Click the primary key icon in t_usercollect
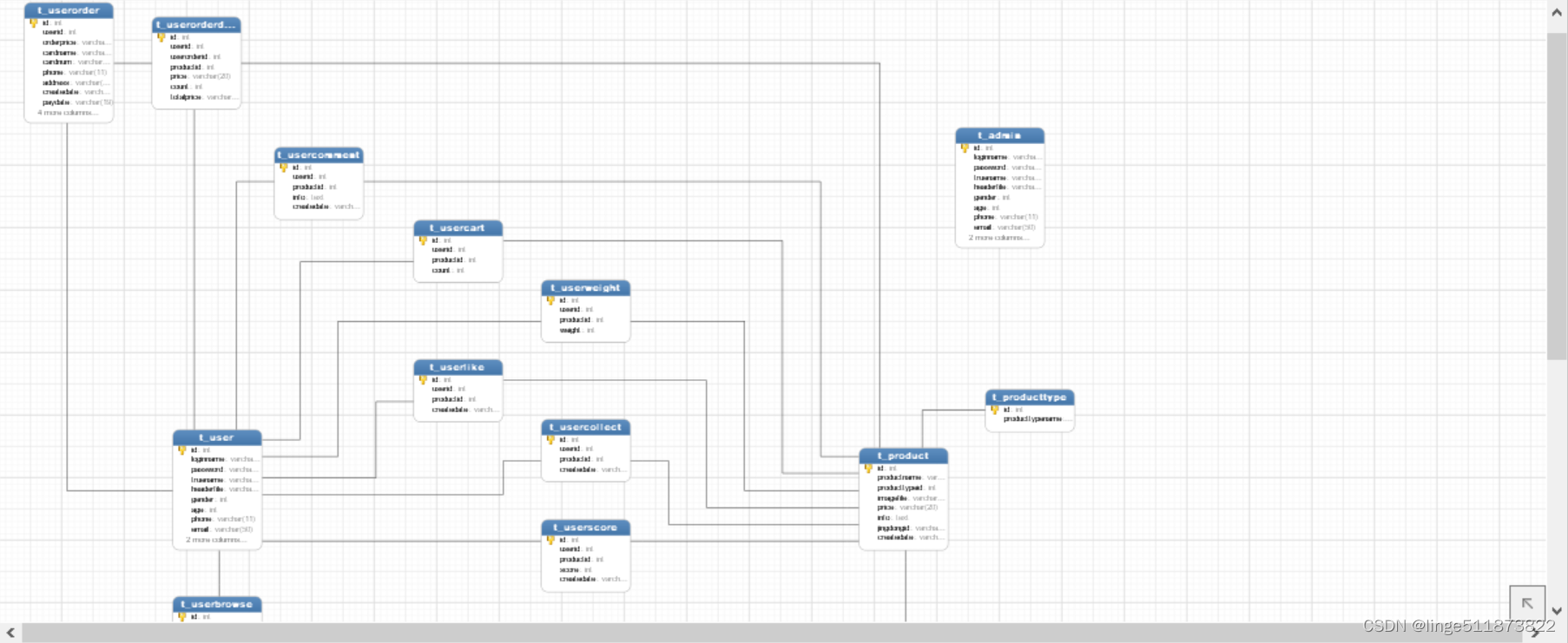Image resolution: width=1568 pixels, height=643 pixels. [x=550, y=440]
